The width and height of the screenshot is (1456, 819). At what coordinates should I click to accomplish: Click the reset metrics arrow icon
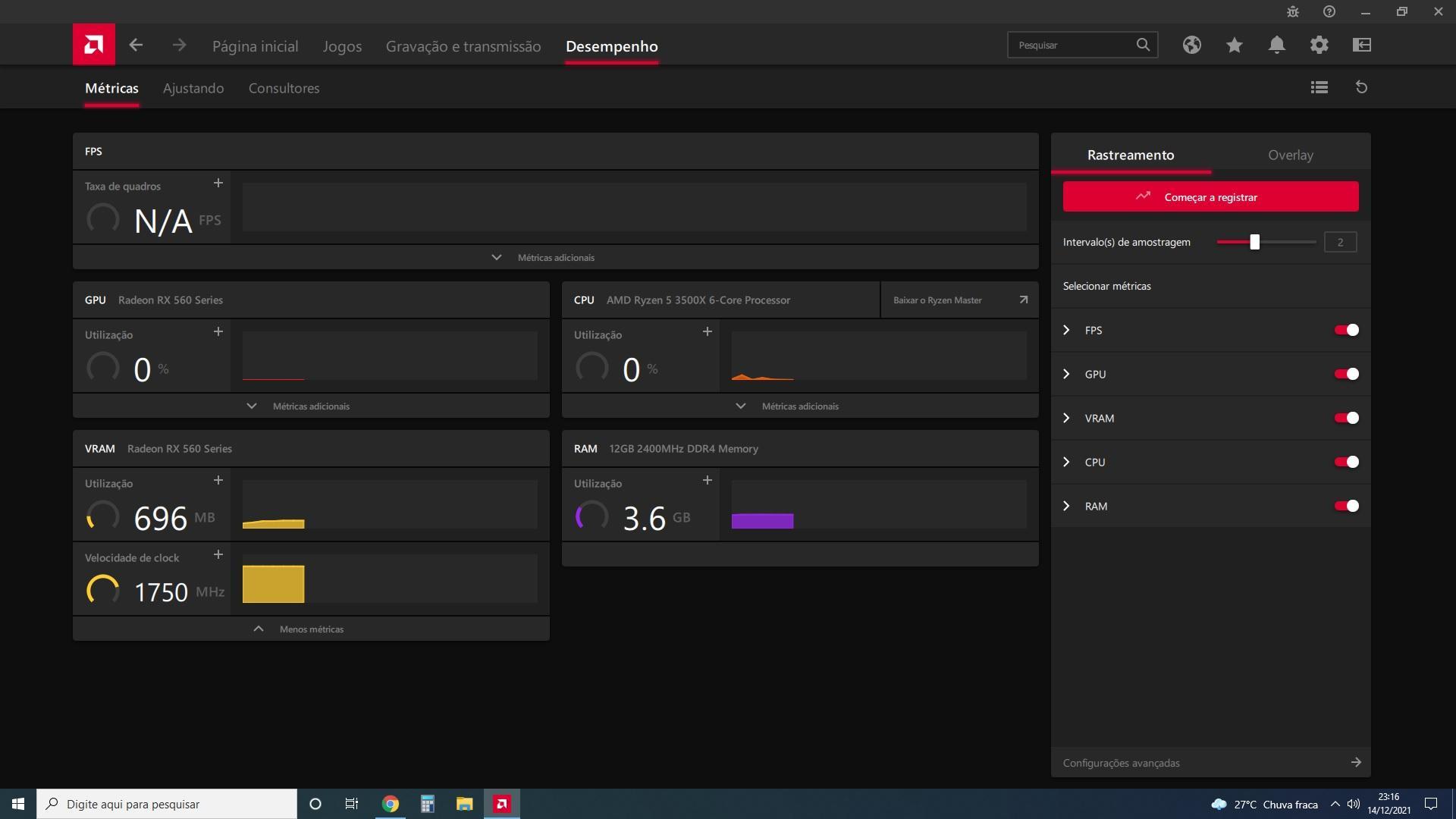click(1362, 87)
